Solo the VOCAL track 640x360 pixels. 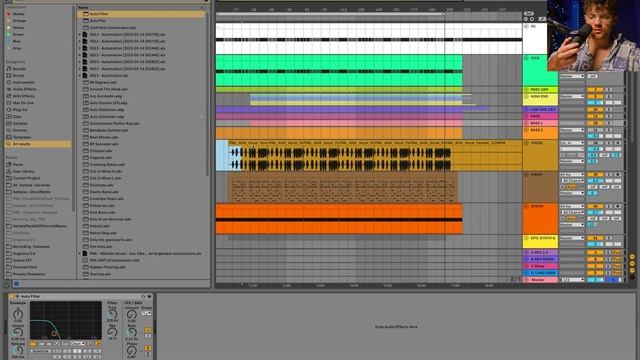[609, 143]
